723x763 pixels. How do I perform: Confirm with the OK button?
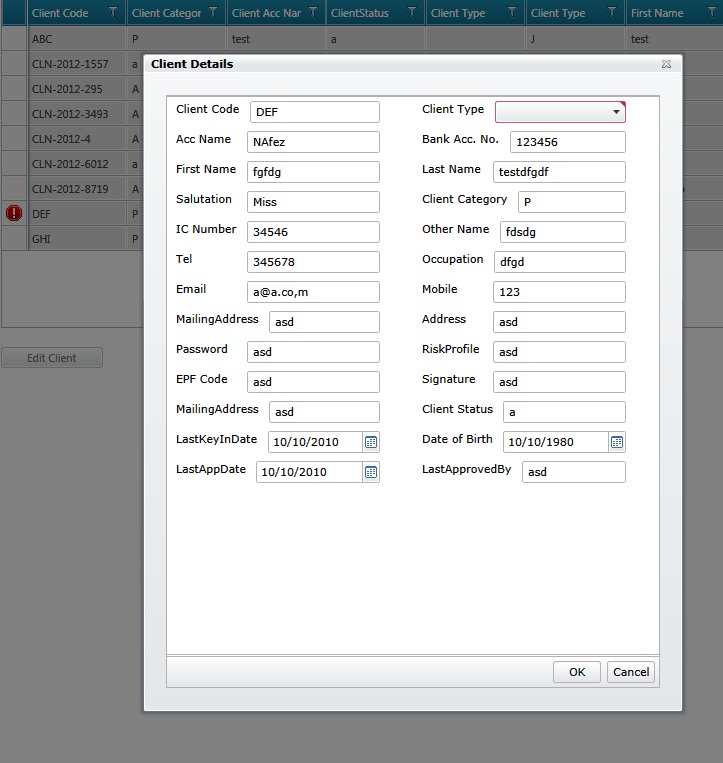coord(577,672)
